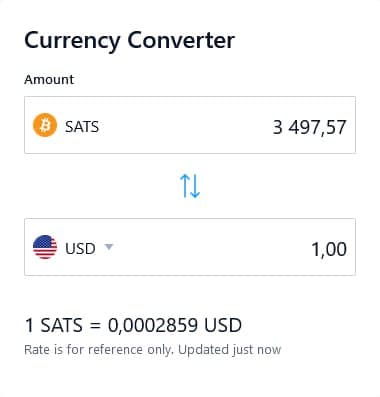Click inside the SATS amount box
The width and height of the screenshot is (380, 397).
tap(190, 125)
